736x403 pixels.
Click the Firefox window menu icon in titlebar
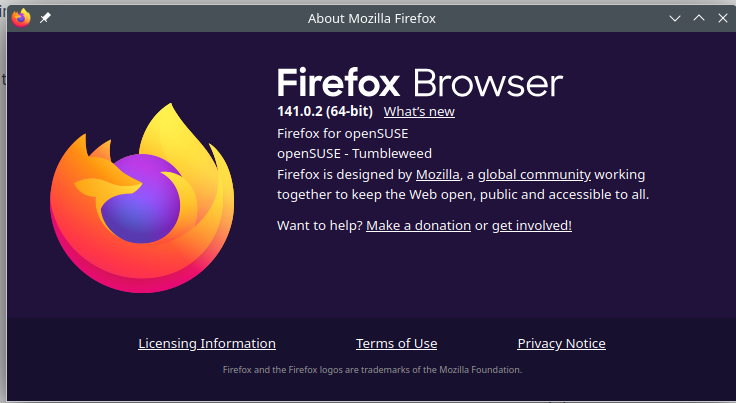[x=21, y=18]
